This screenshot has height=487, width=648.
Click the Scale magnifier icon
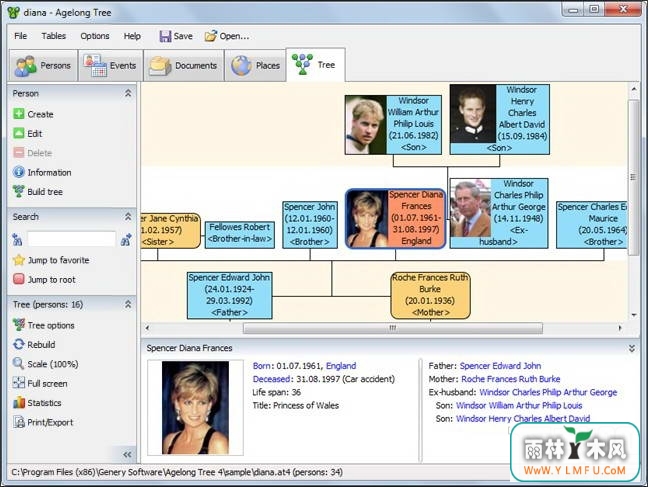coord(19,363)
